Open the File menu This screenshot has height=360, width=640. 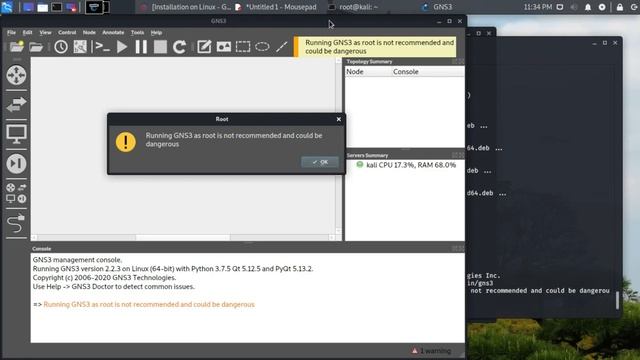[x=11, y=32]
